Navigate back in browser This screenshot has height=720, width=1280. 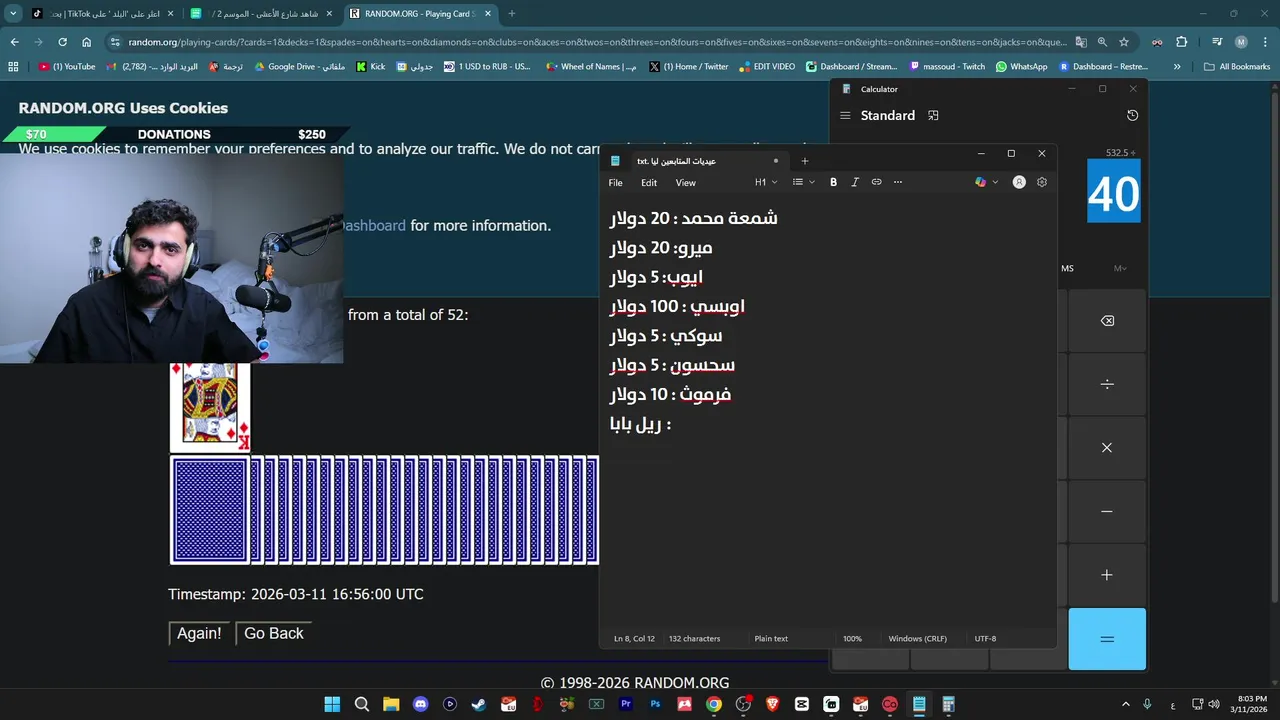(x=14, y=42)
